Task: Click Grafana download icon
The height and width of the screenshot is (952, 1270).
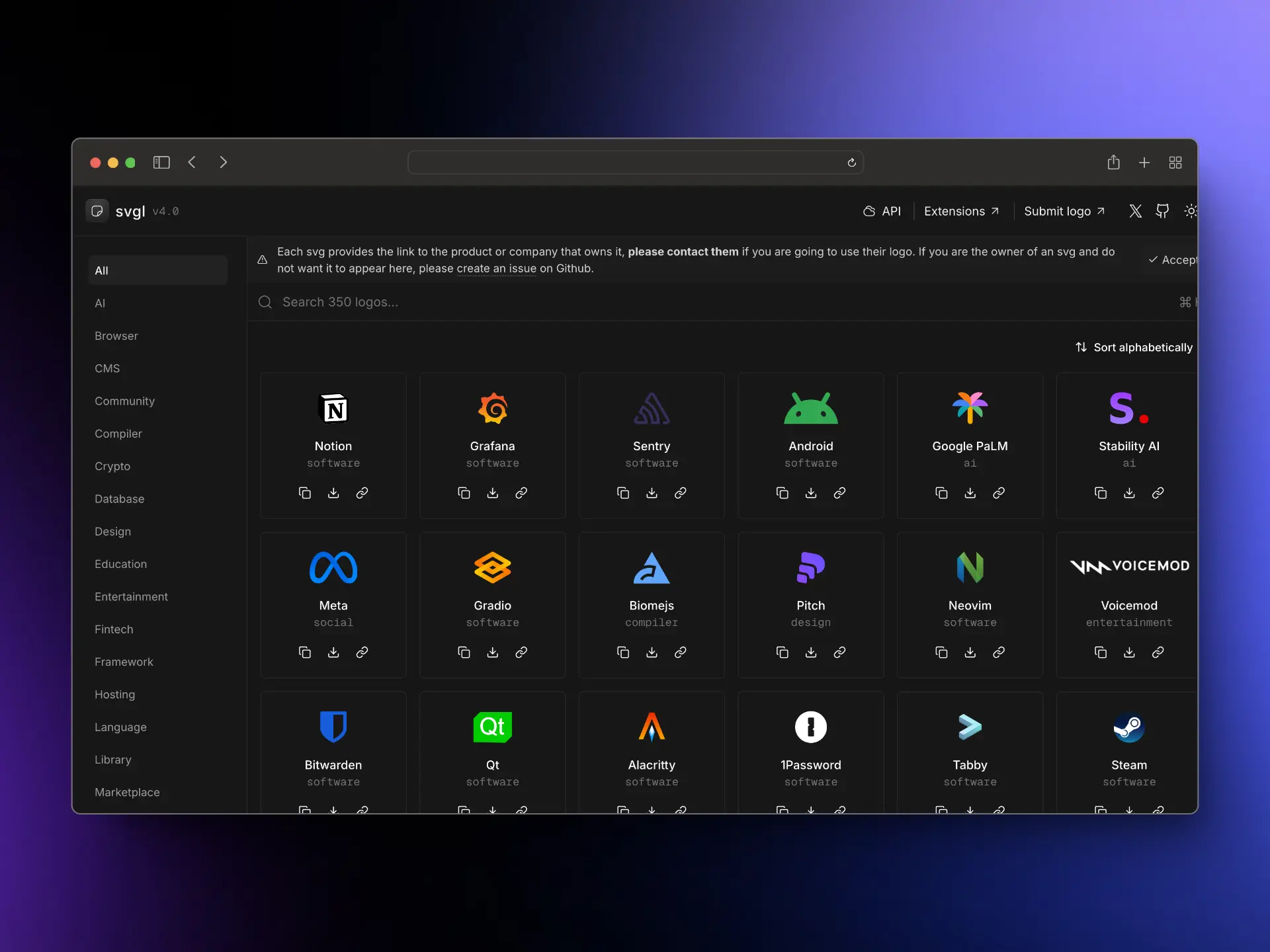Action: click(493, 493)
